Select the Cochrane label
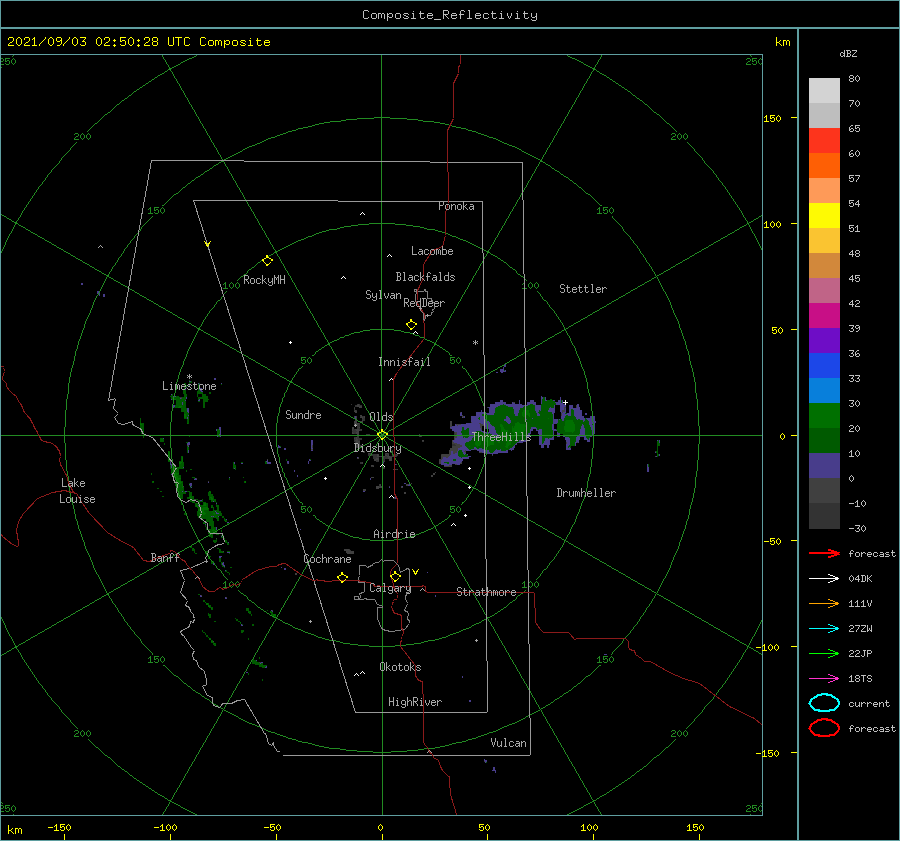Image resolution: width=900 pixels, height=841 pixels. (x=327, y=559)
